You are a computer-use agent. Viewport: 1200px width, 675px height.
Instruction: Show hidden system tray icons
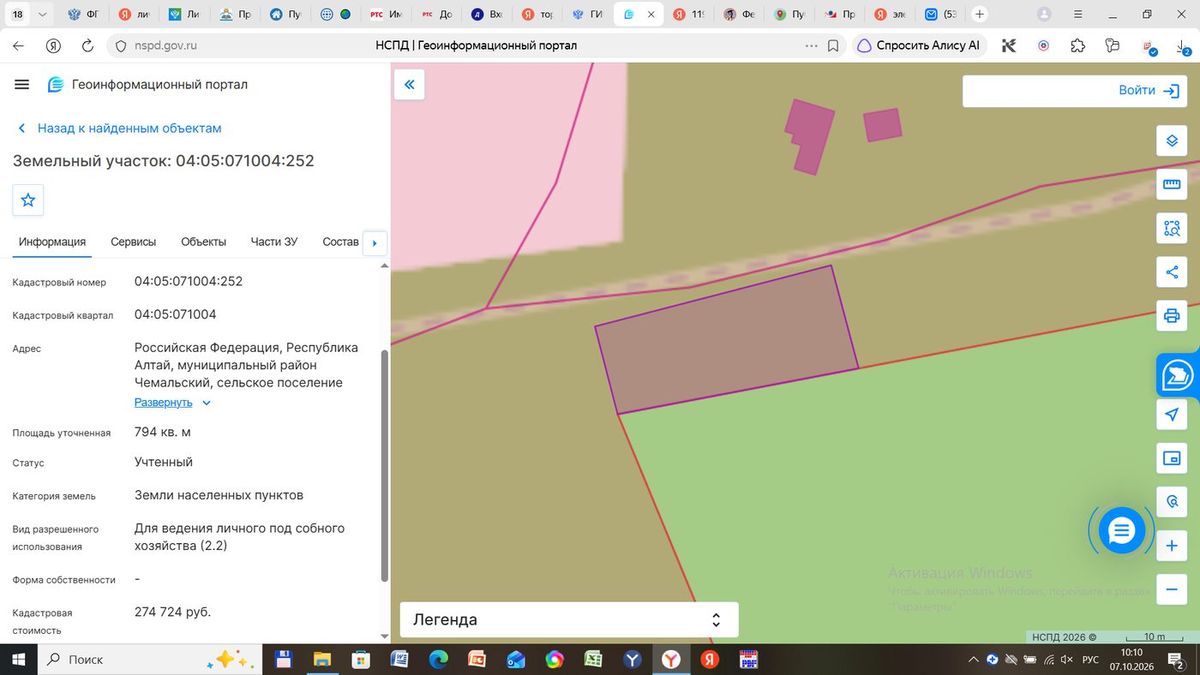coord(975,660)
